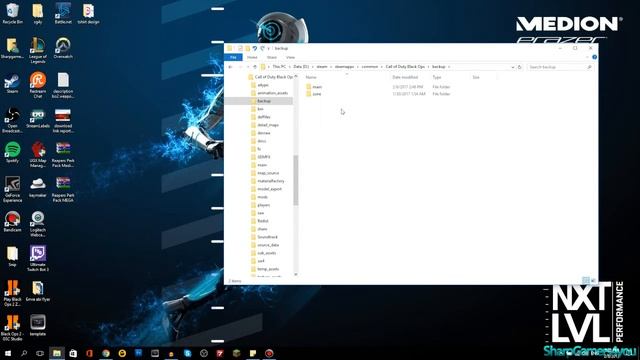The height and width of the screenshot is (360, 640).
Task: Click the Undo icon in Explorer title bar
Action: [255, 48]
